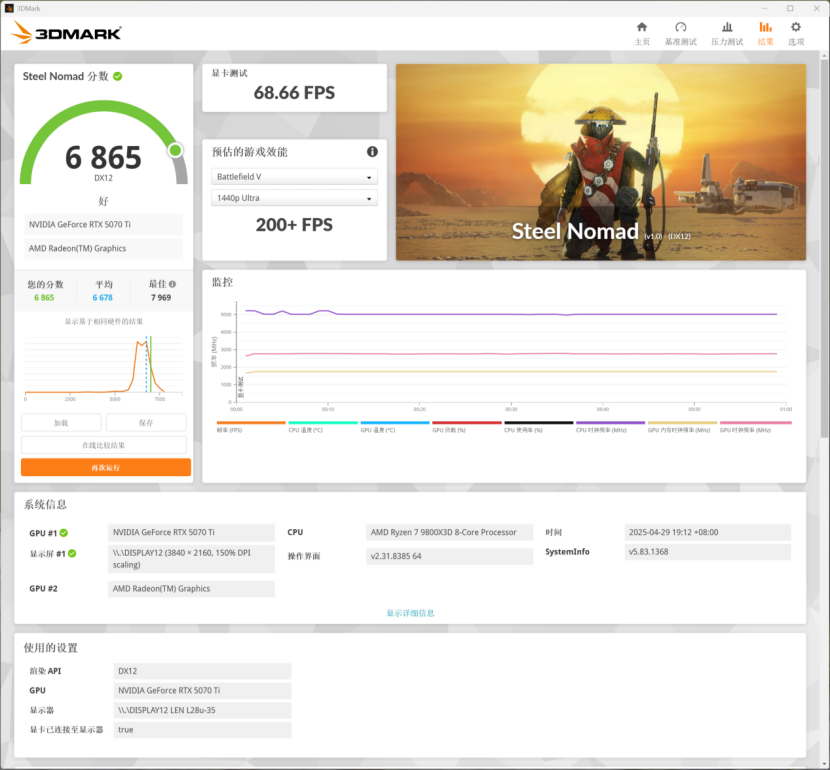The width and height of the screenshot is (830, 770).
Task: Click the 'true' display connected value
Action: coord(202,730)
